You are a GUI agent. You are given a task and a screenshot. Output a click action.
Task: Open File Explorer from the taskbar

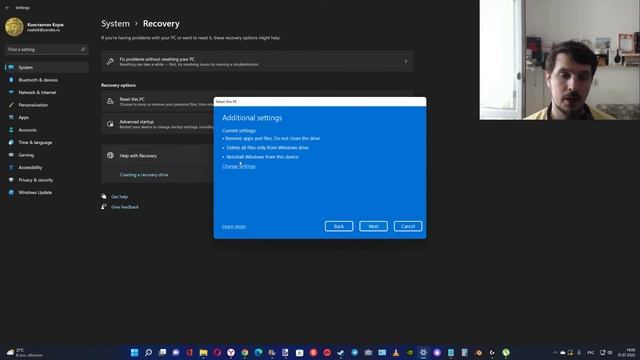tap(203, 352)
